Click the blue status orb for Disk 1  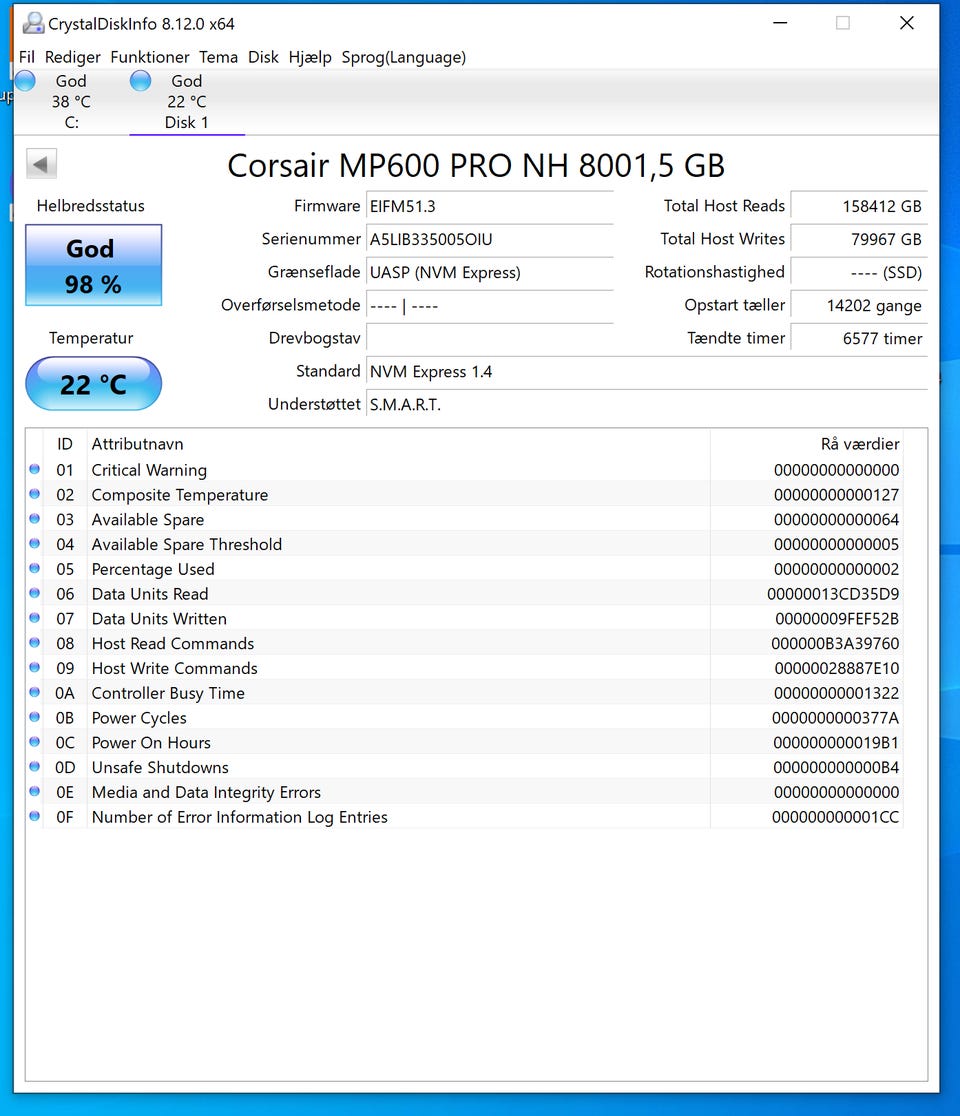click(140, 80)
